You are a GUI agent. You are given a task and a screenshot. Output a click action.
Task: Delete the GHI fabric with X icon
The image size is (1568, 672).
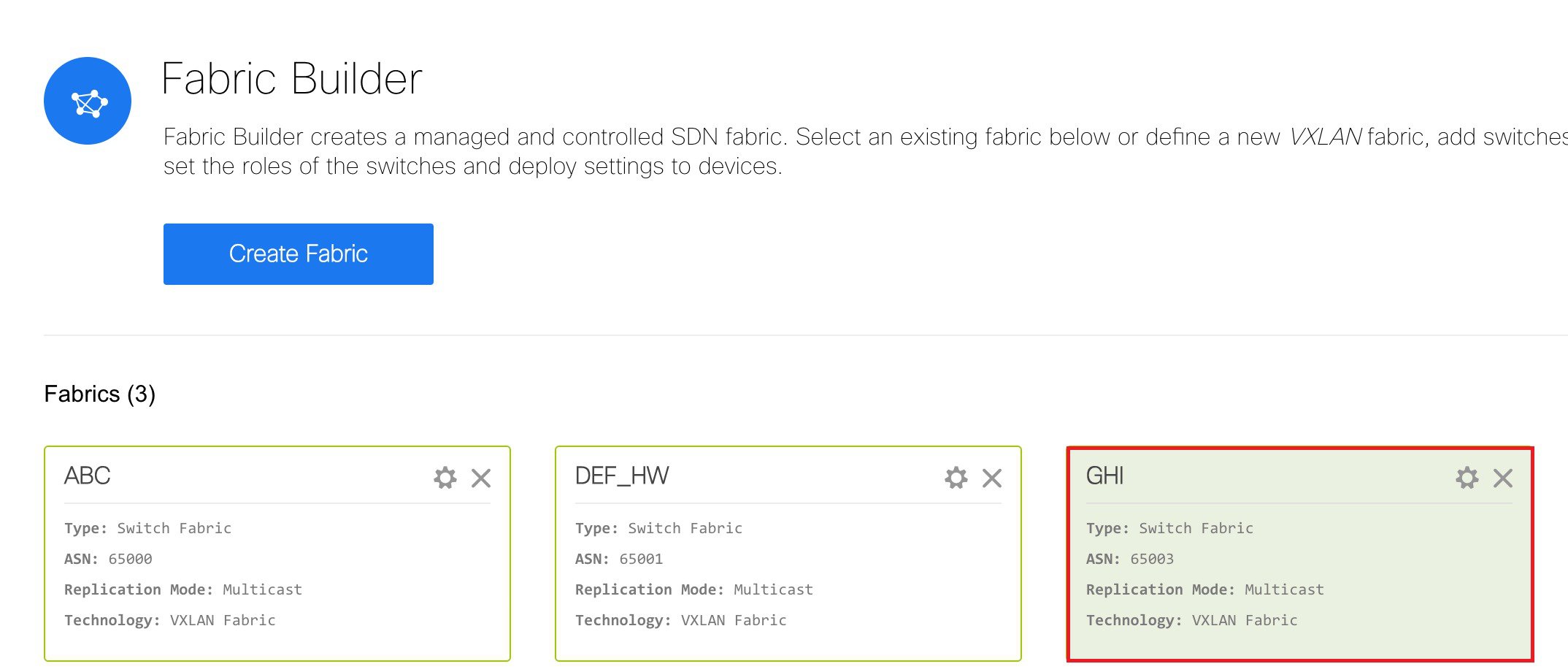(1503, 478)
